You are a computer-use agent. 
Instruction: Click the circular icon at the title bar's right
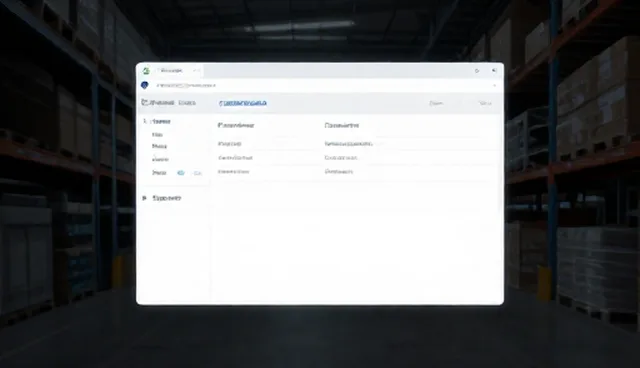pyautogui.click(x=477, y=71)
